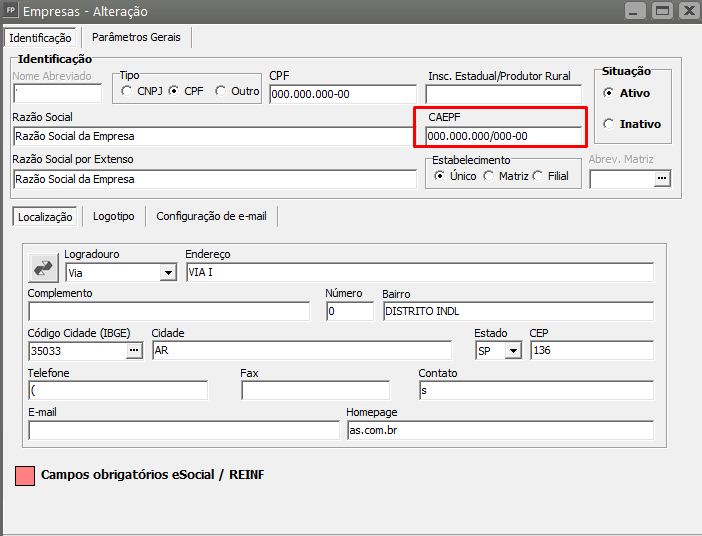The width and height of the screenshot is (702, 536).
Task: Click the CEP input field
Action: click(590, 350)
